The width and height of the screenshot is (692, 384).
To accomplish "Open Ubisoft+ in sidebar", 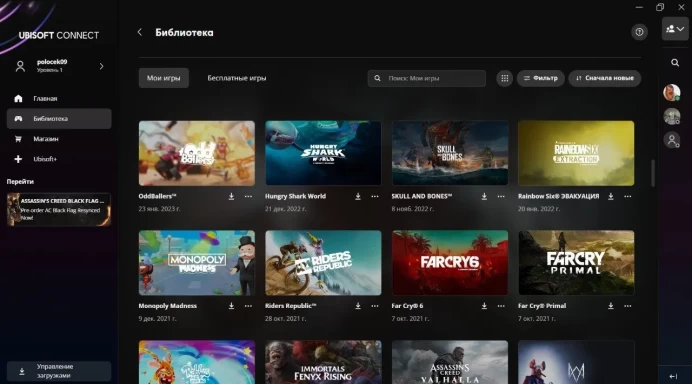I will click(x=59, y=159).
